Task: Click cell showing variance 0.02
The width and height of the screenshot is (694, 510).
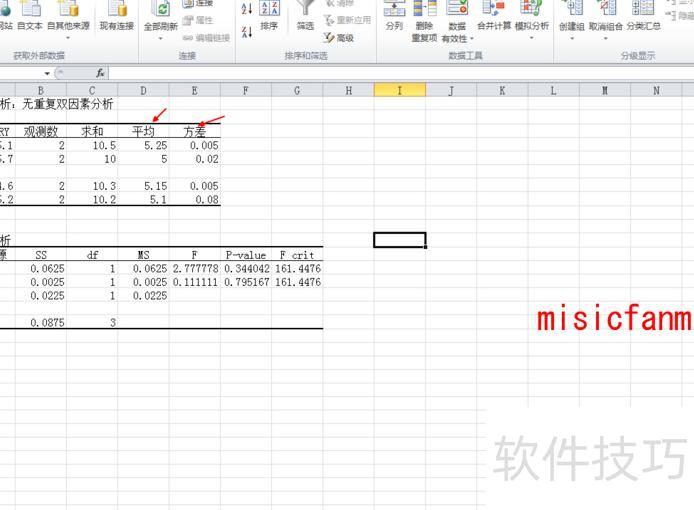Action: click(x=195, y=159)
